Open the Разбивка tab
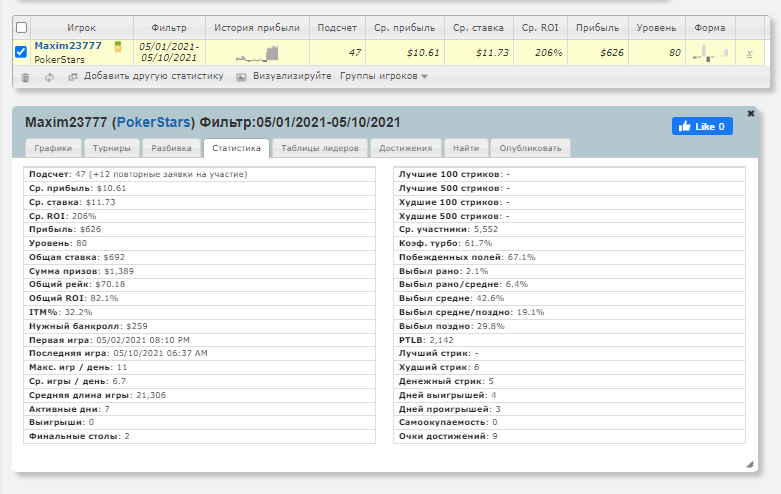This screenshot has height=494, width=781. [171, 148]
